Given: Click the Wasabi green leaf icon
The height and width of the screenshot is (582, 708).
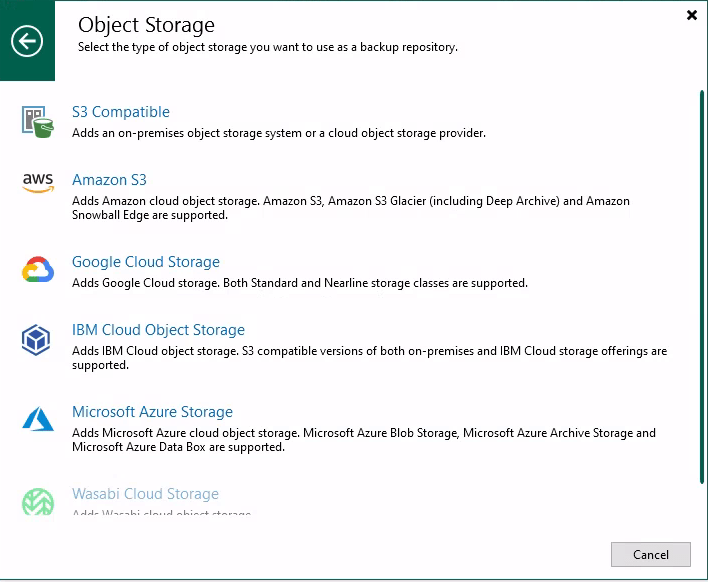Looking at the screenshot, I should (x=38, y=501).
